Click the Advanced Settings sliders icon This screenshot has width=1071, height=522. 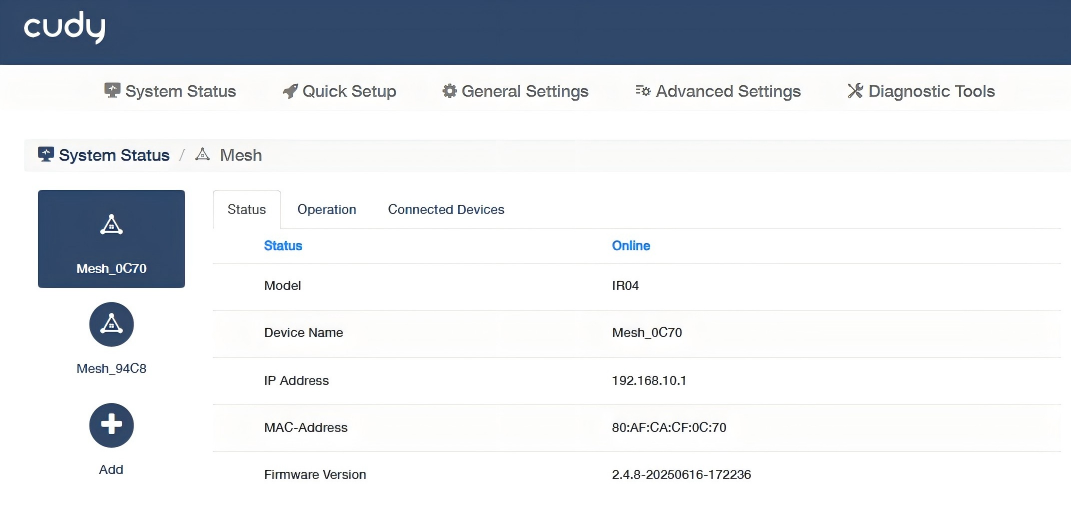click(x=643, y=91)
